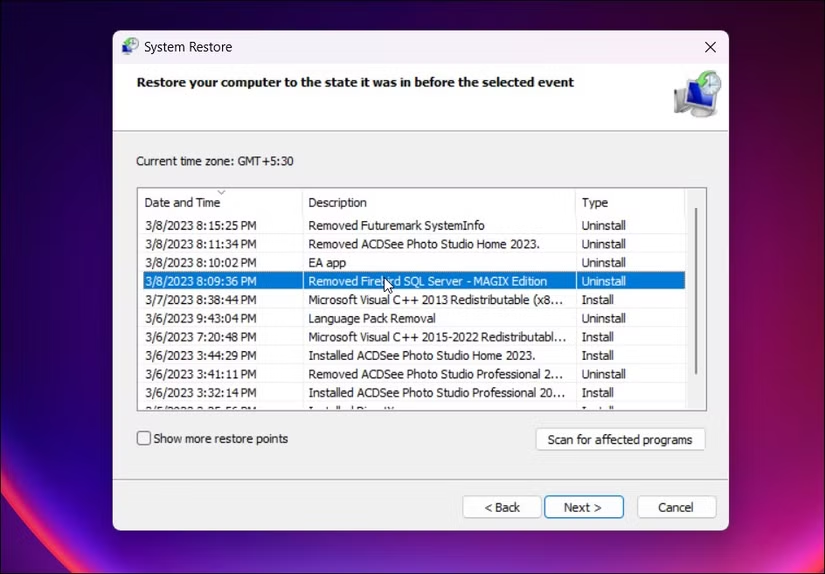The image size is (825, 574).
Task: Click date 3/6/2023 3:41:11 PM cell
Action: [201, 374]
